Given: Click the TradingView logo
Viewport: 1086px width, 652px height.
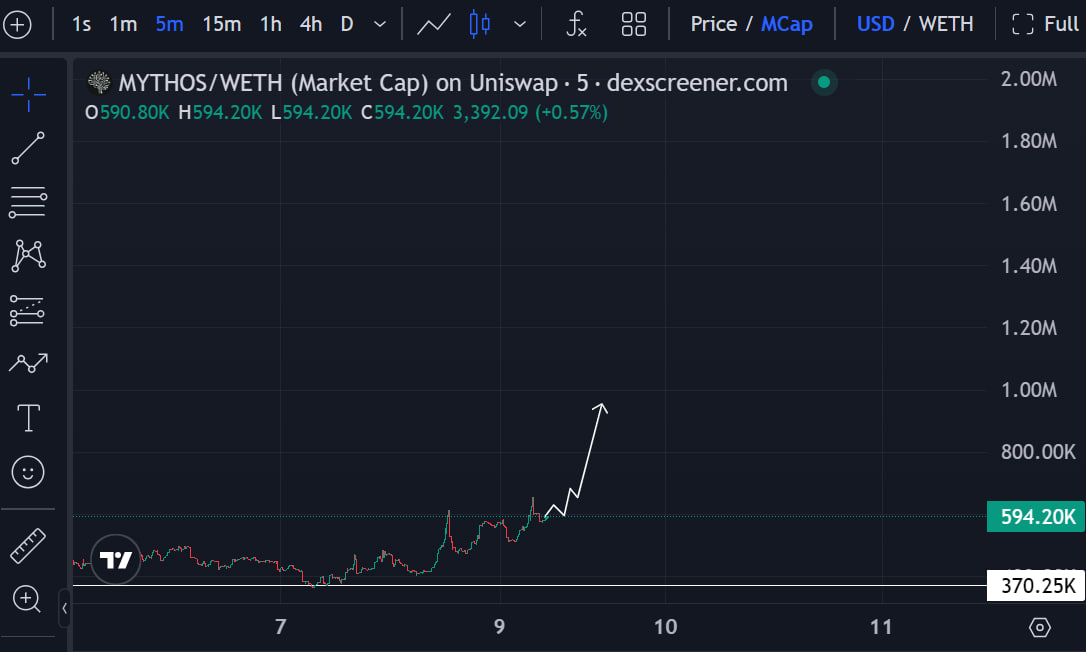Looking at the screenshot, I should pos(116,560).
